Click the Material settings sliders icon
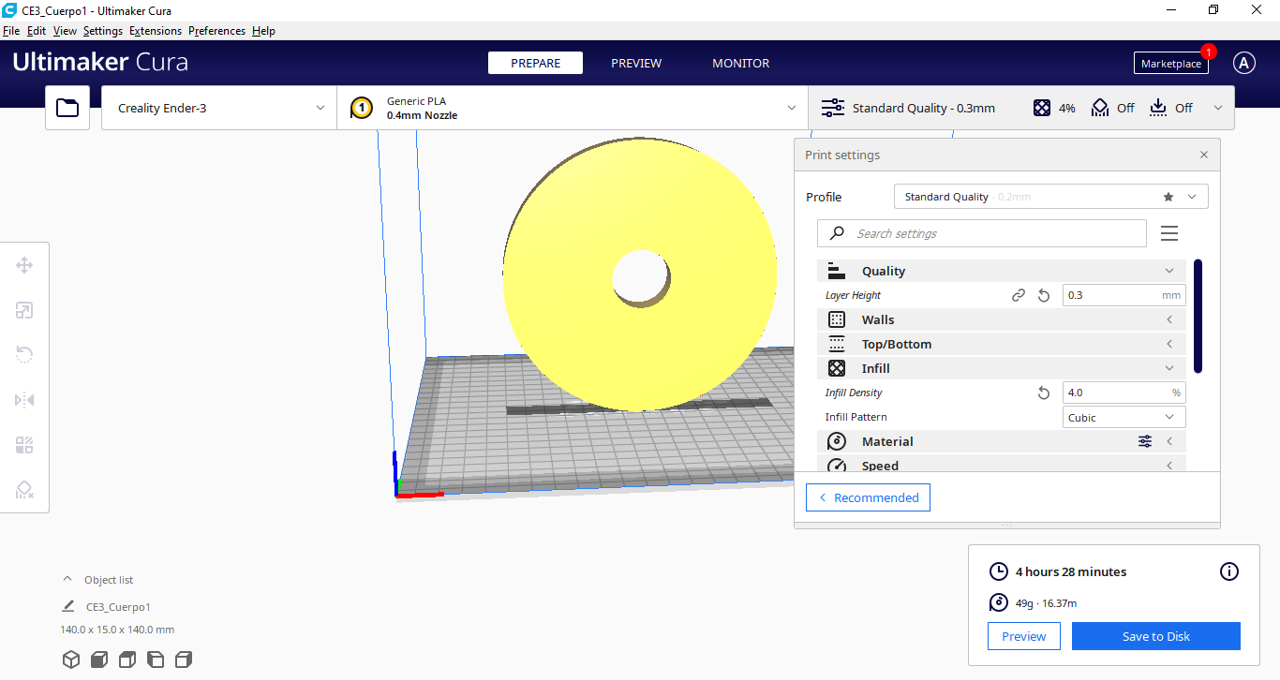 tap(1145, 441)
